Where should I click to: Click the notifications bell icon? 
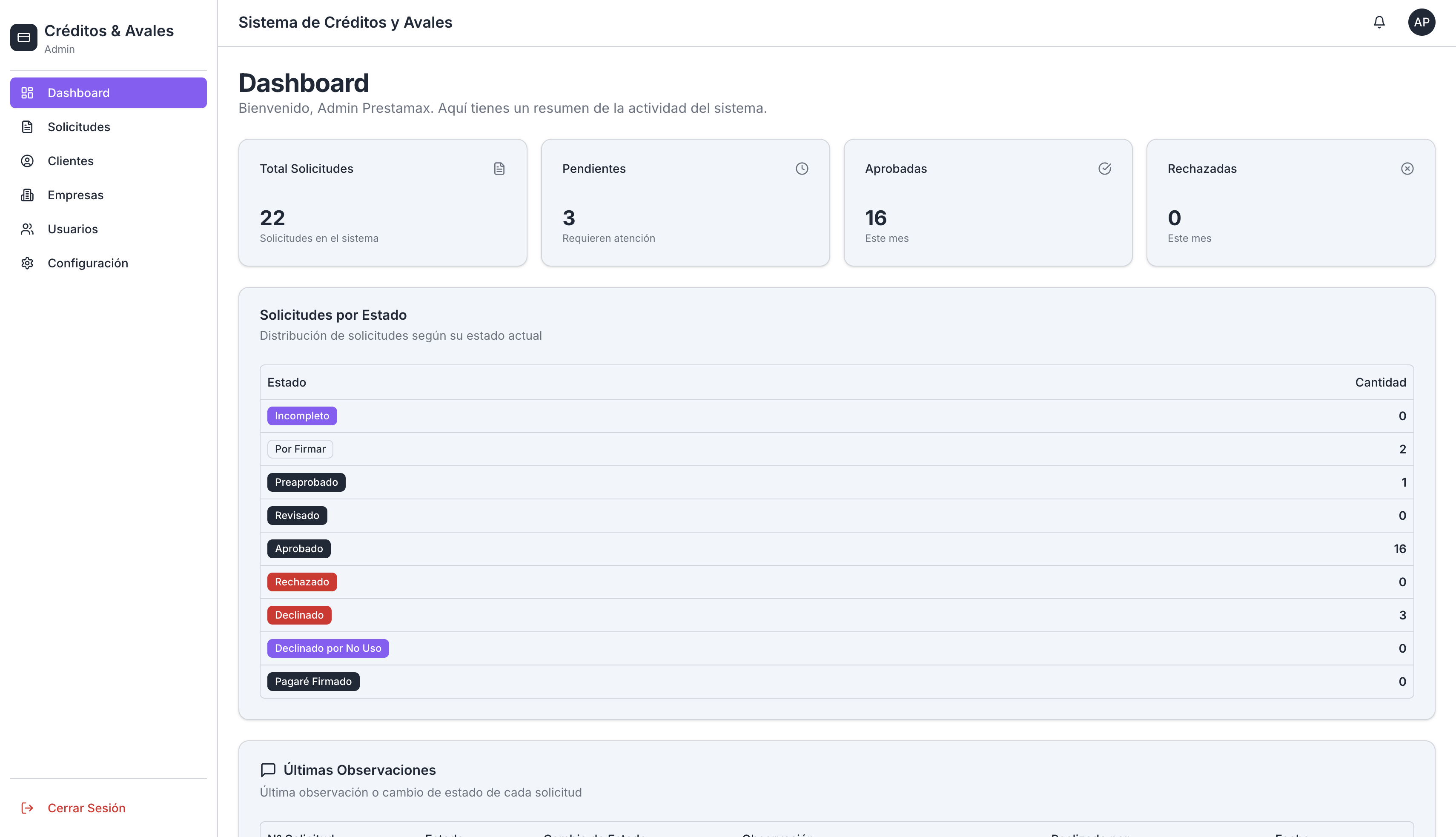coord(1379,22)
